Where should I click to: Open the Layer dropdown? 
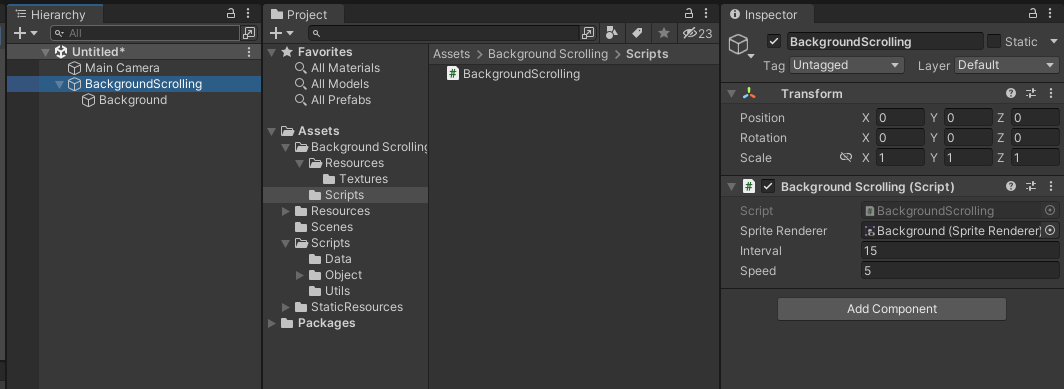tap(1006, 65)
